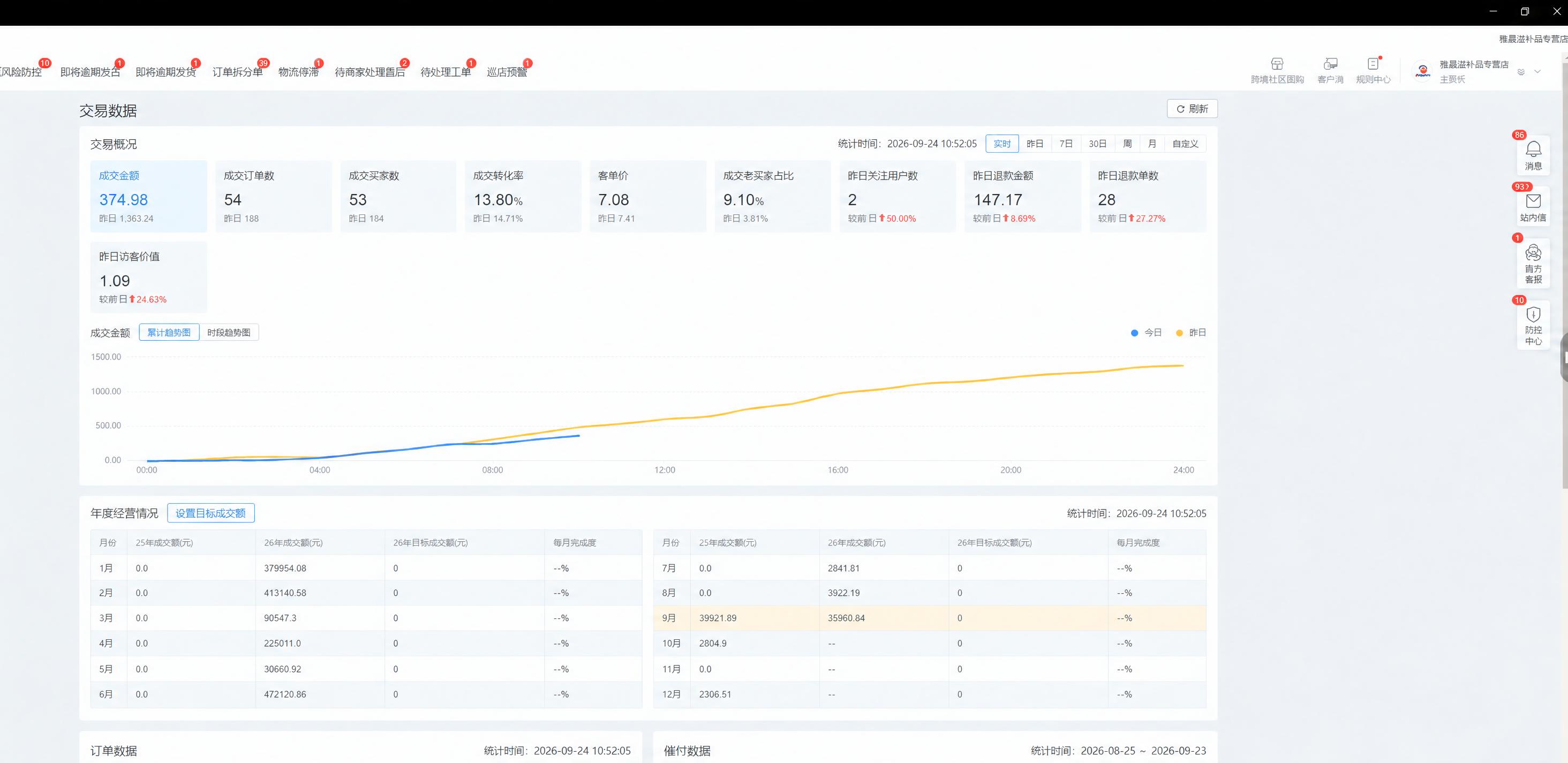
Task: Open the 即将逾期发货 item with cargo icon
Action: pyautogui.click(x=165, y=72)
